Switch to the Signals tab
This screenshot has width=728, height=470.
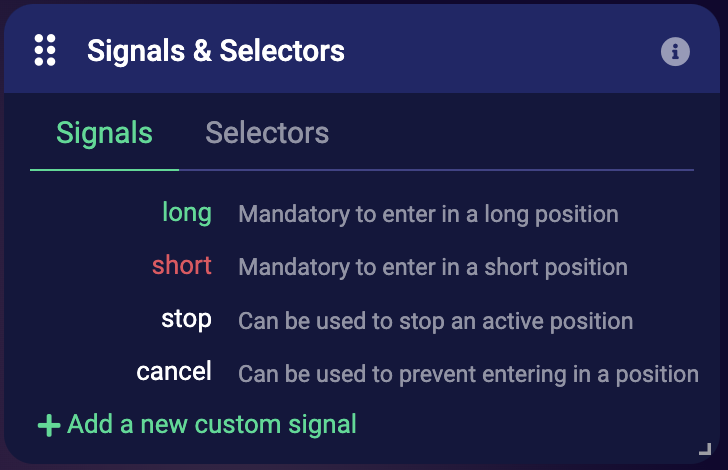point(104,133)
